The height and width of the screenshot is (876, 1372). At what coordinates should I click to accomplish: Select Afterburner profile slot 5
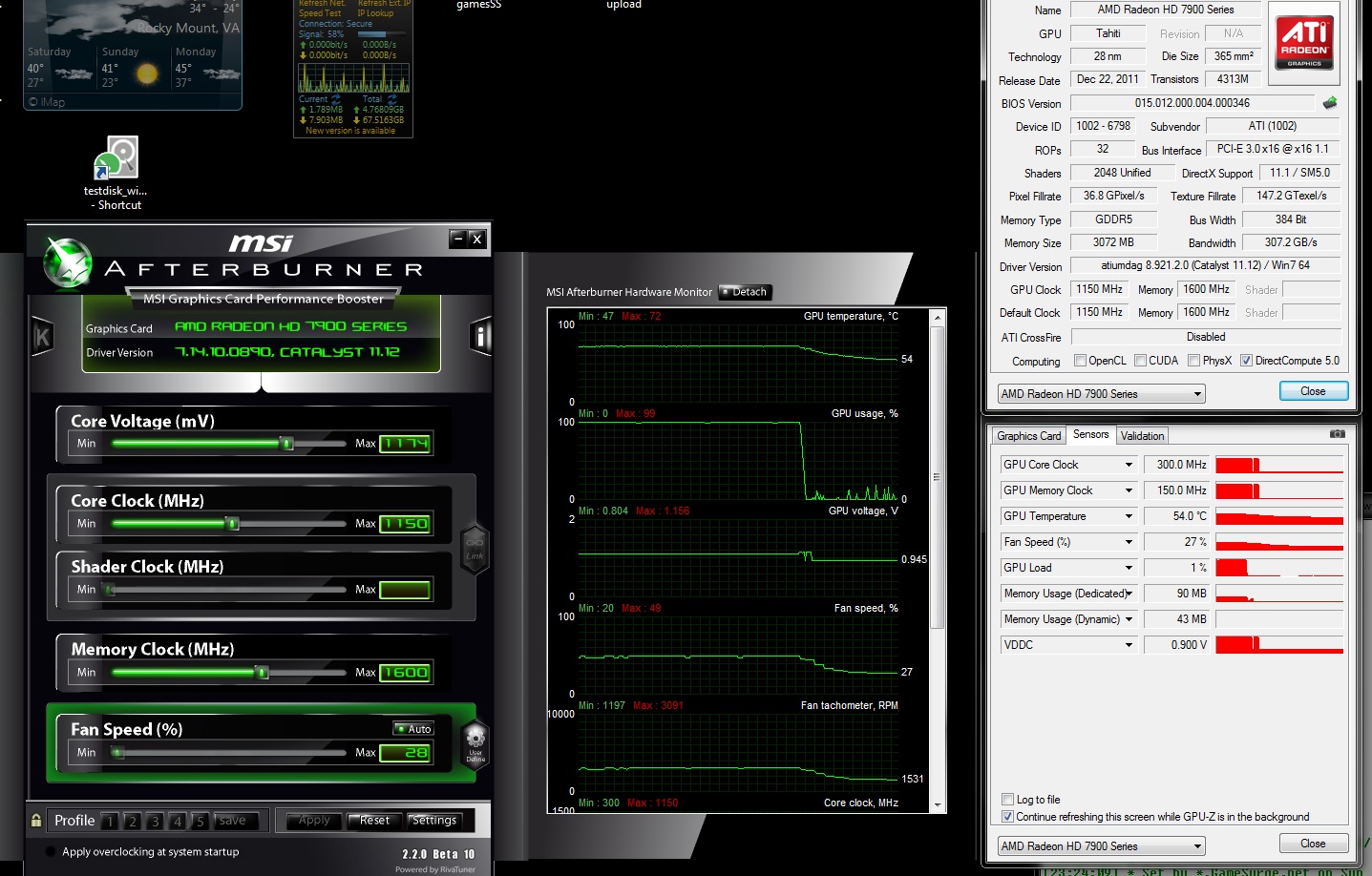pyautogui.click(x=200, y=822)
